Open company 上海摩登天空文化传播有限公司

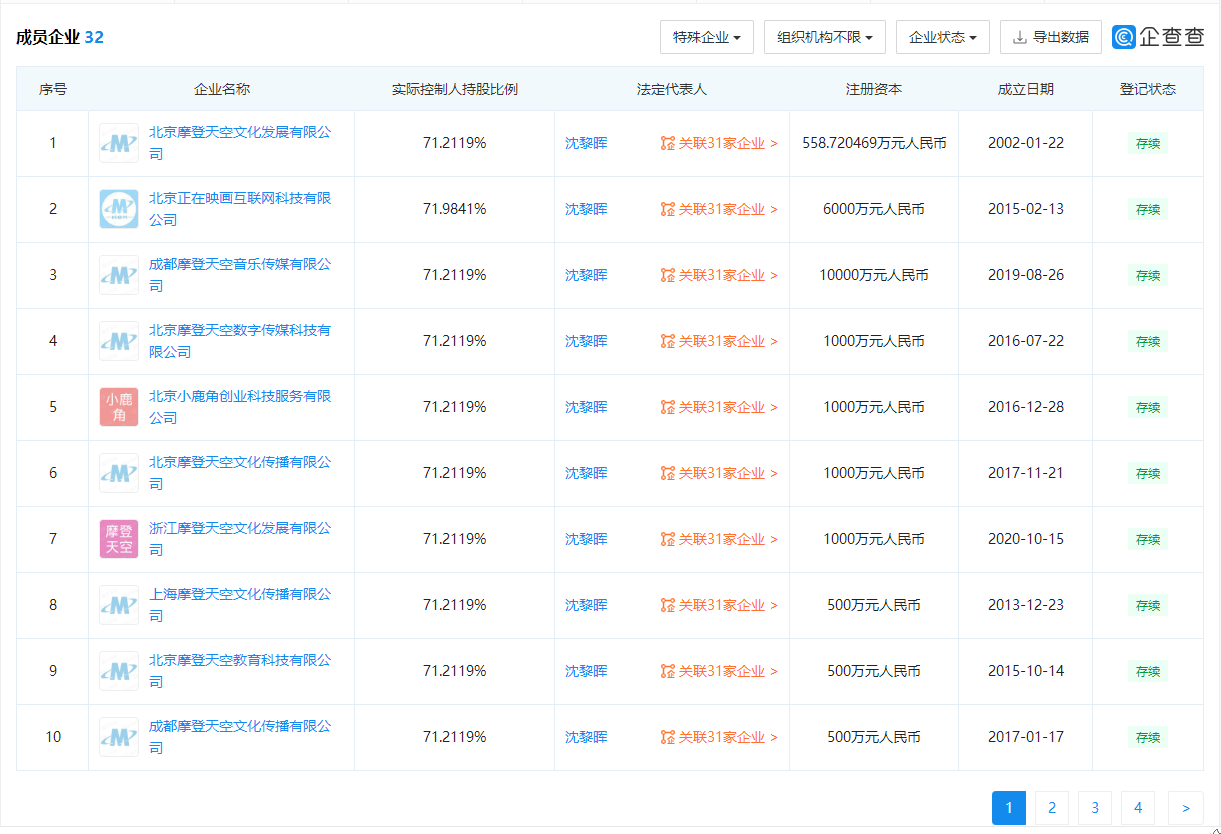240,605
